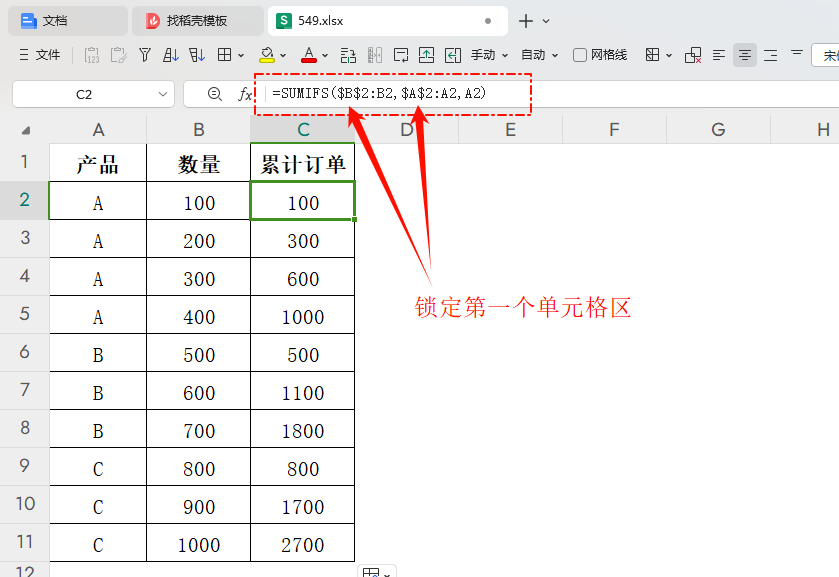Viewport: 839px width, 577px height.
Task: Switch to the 找稻壳模板 tab
Action: [197, 21]
